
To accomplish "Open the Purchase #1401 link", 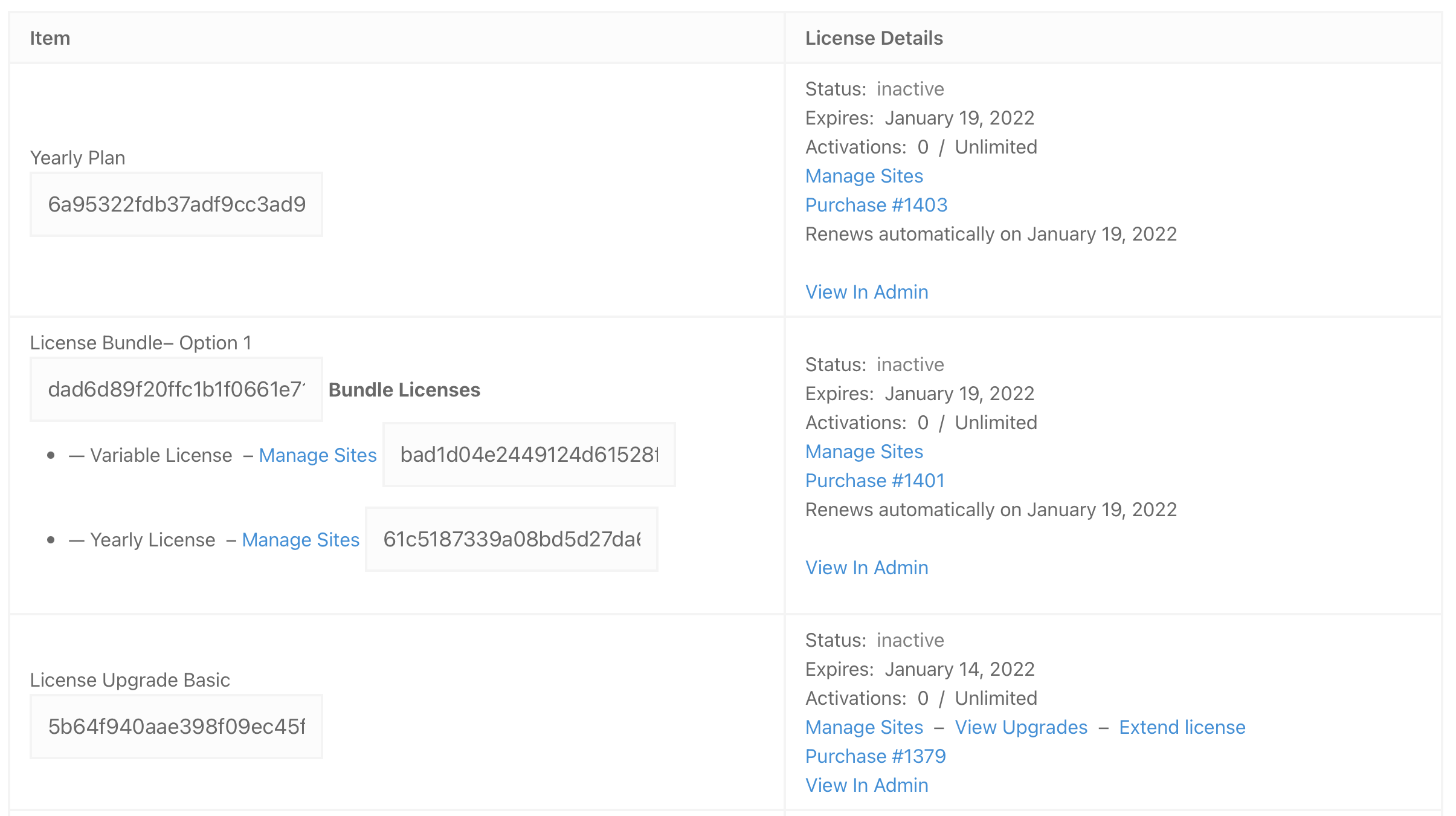I will [875, 481].
